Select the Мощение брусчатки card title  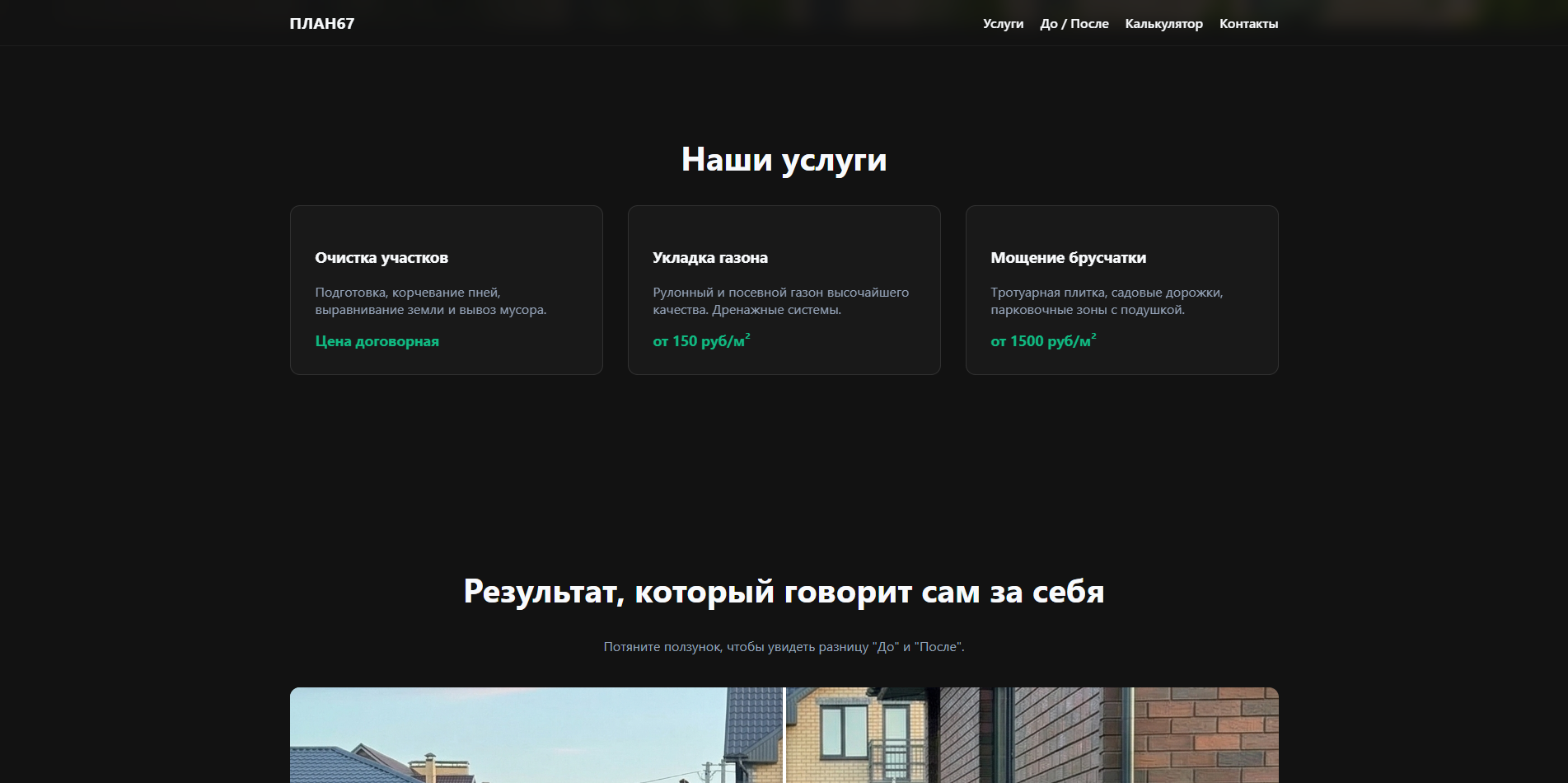[1068, 258]
